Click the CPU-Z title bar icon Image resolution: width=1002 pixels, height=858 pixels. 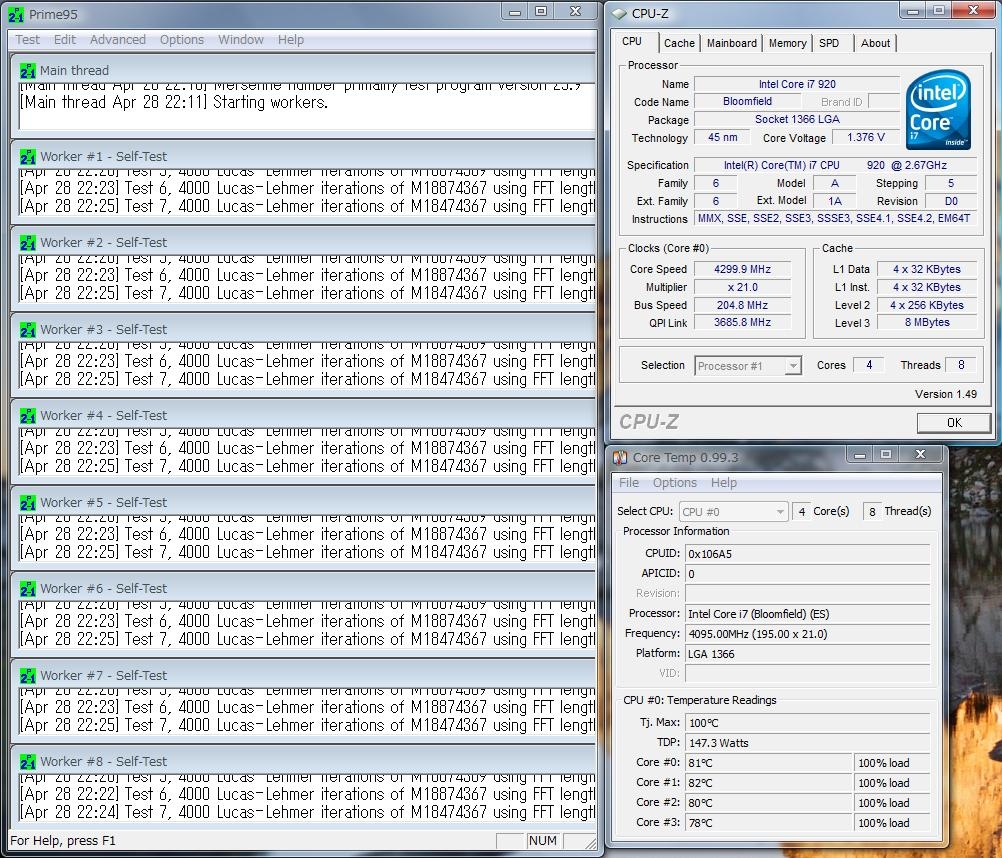click(x=620, y=13)
